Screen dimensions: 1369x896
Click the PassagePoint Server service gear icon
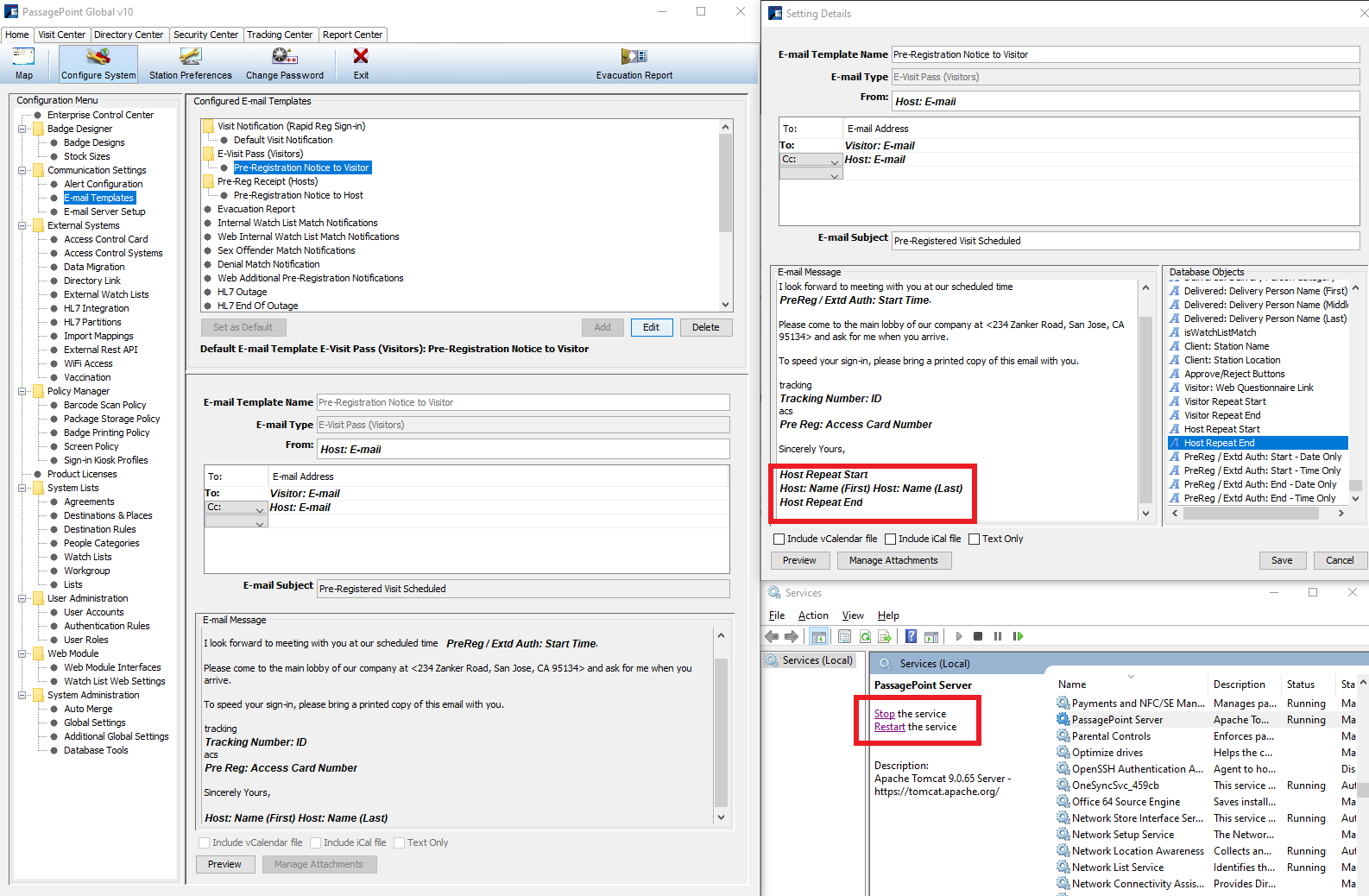(1063, 719)
